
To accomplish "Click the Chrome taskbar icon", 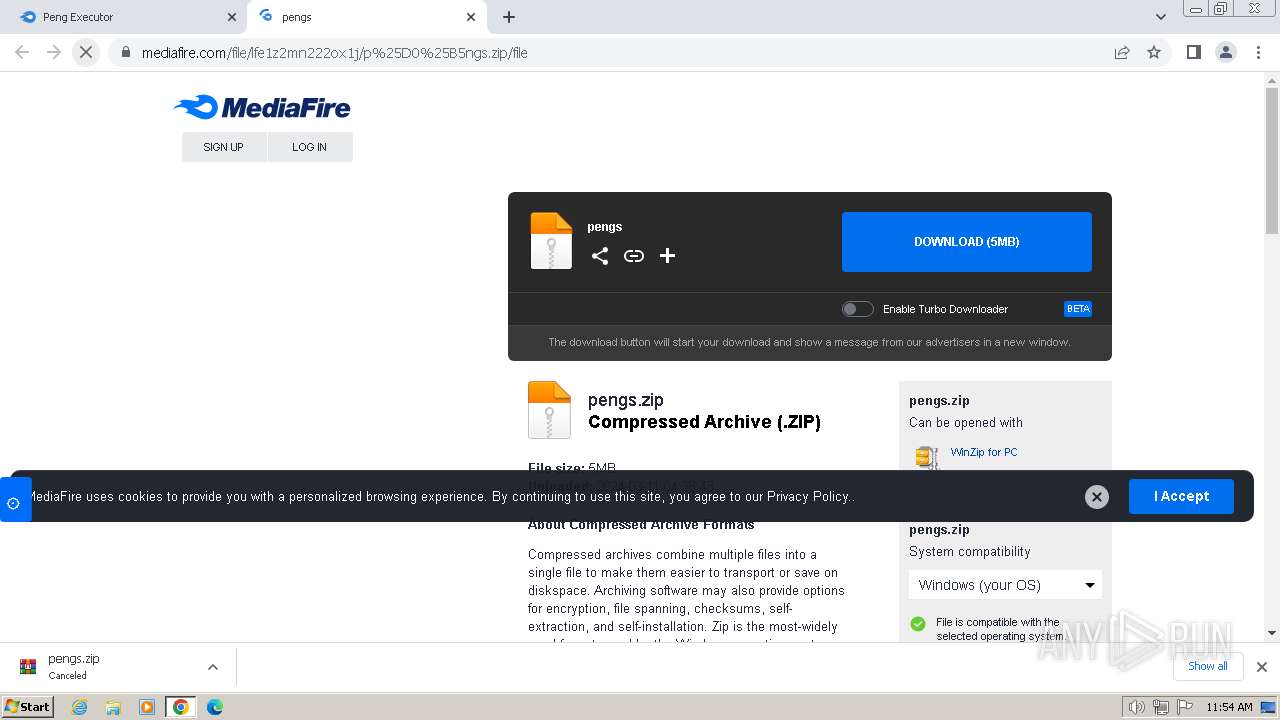I will 180,707.
